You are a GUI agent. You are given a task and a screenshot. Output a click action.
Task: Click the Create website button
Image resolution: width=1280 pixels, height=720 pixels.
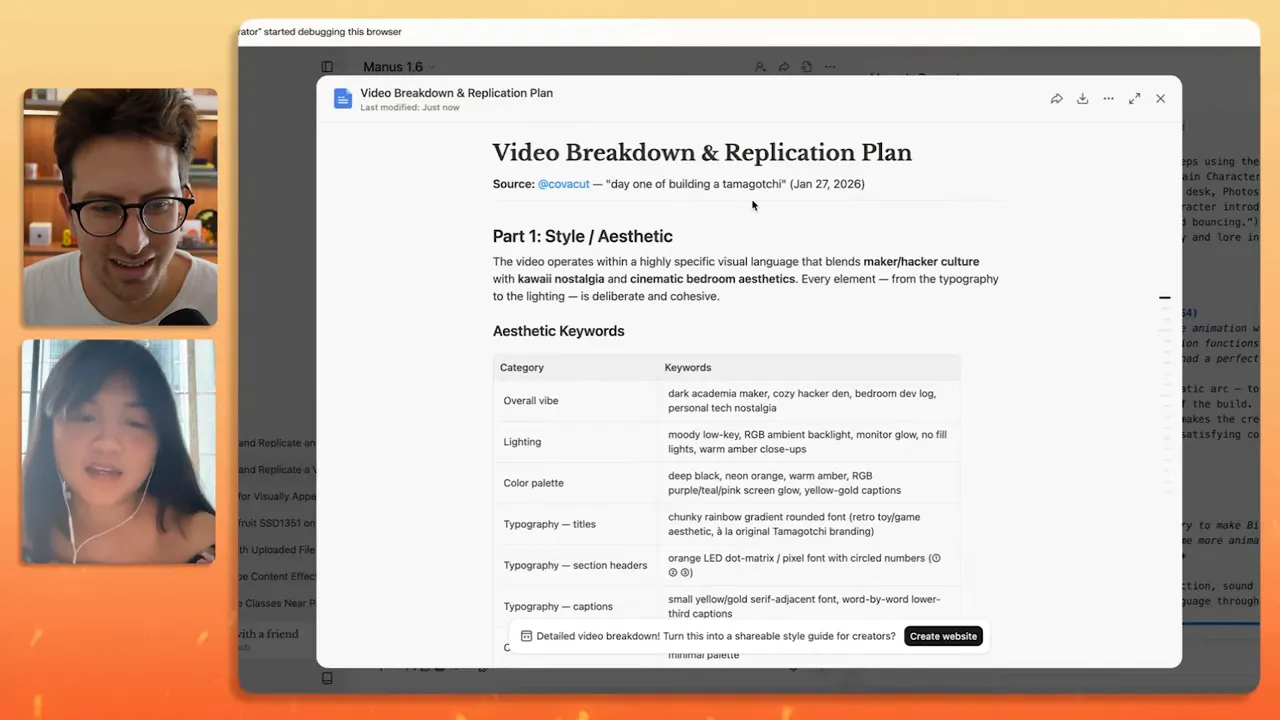click(943, 636)
